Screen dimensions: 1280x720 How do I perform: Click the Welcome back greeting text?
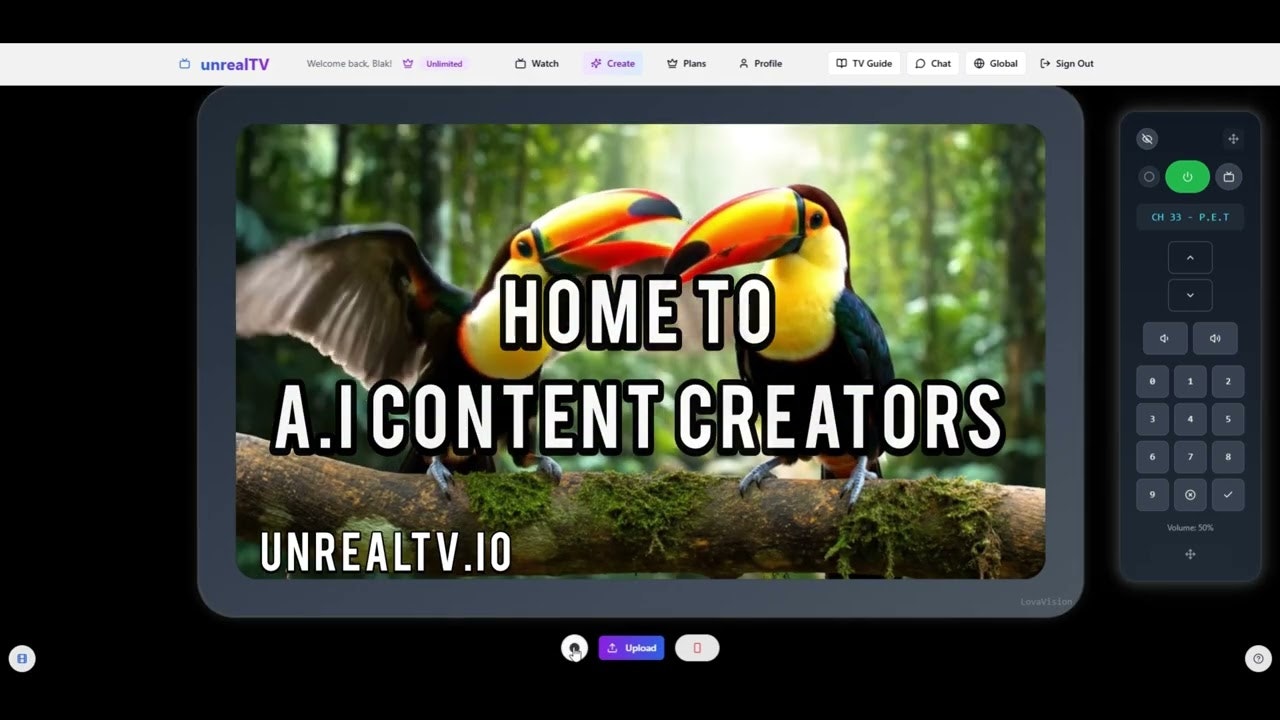[x=349, y=64]
